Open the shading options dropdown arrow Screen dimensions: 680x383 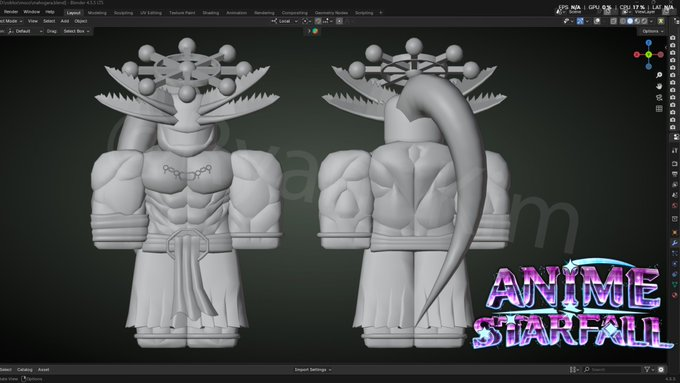click(651, 21)
